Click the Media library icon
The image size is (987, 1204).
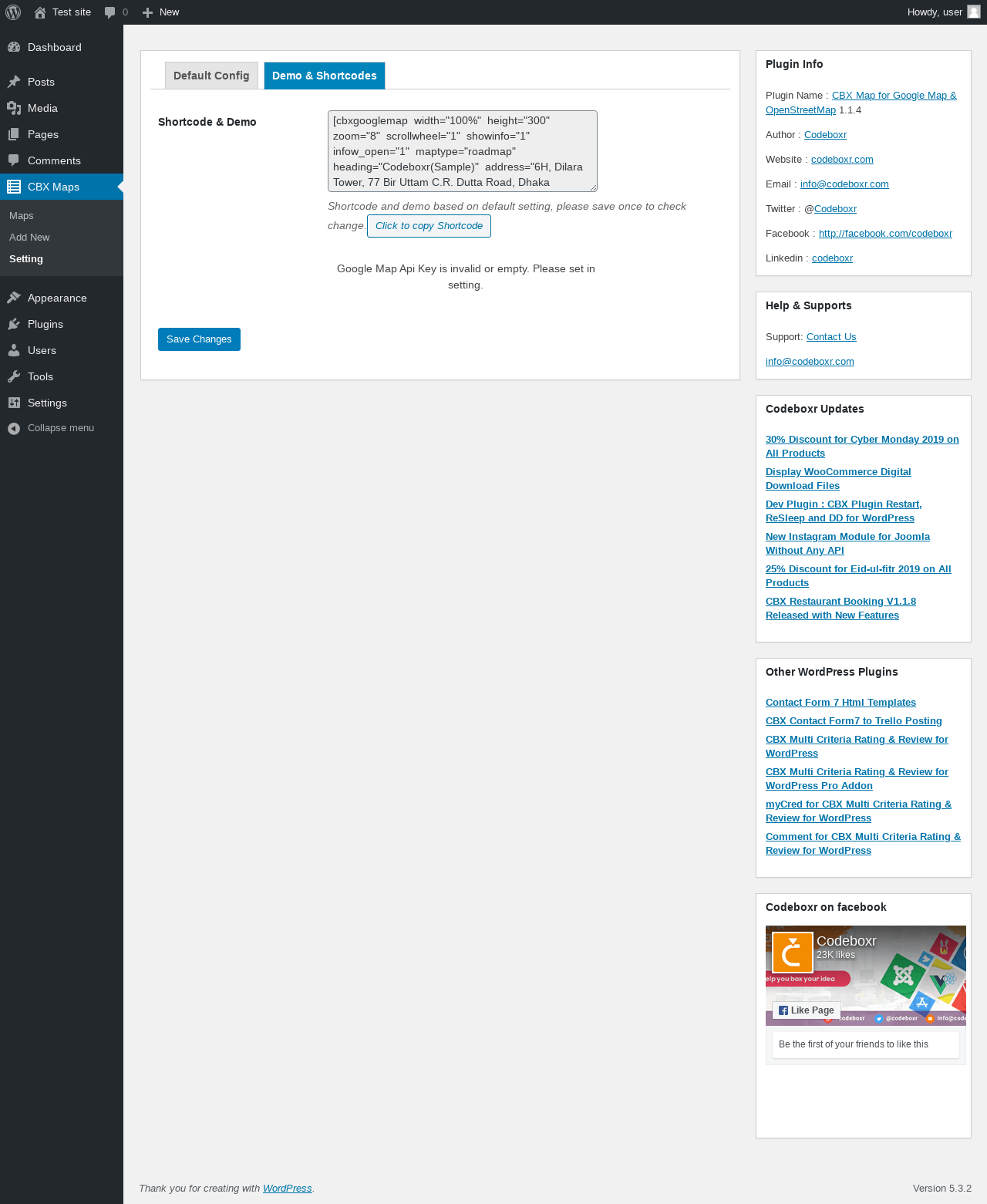click(14, 108)
